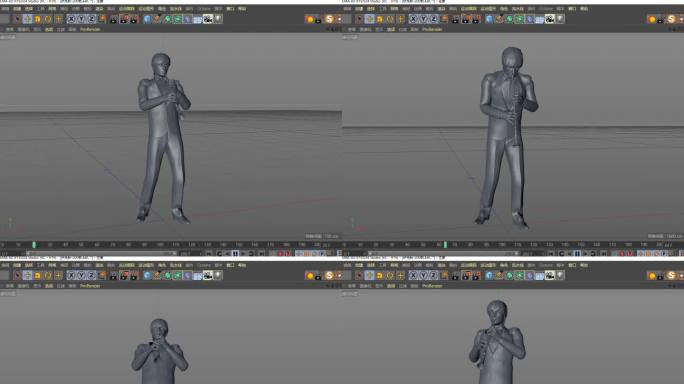This screenshot has height=384, width=684.
Task: Click the green timeline playhead in top-left panel
Action: click(34, 245)
